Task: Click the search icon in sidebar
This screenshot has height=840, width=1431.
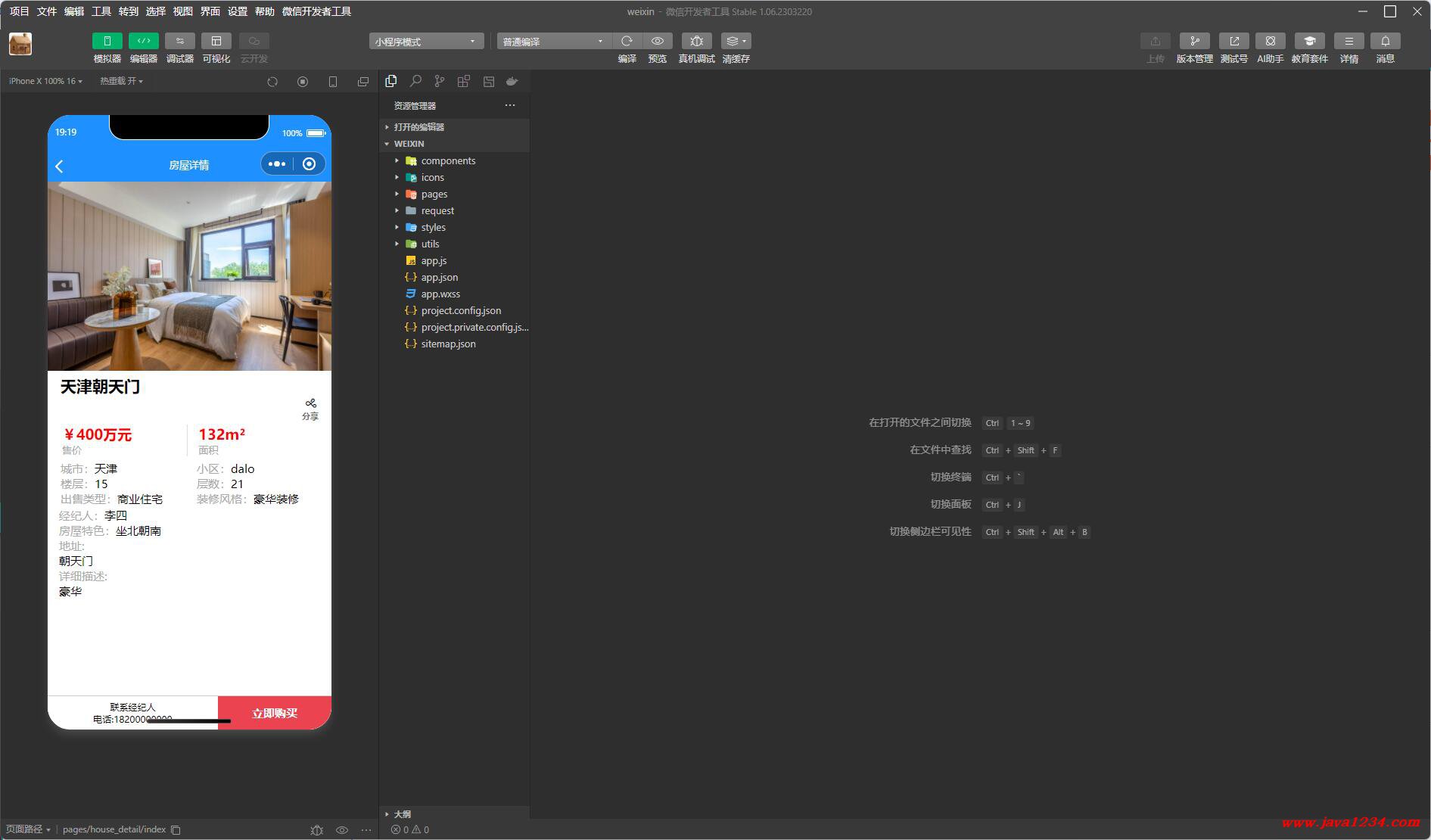Action: (415, 81)
